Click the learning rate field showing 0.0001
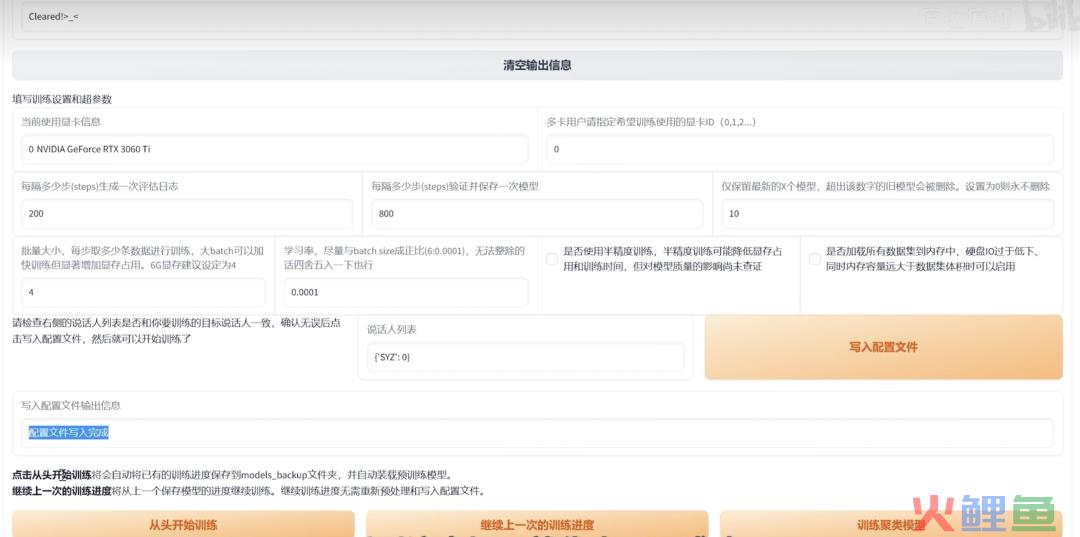The width and height of the screenshot is (1080, 537). [x=406, y=292]
